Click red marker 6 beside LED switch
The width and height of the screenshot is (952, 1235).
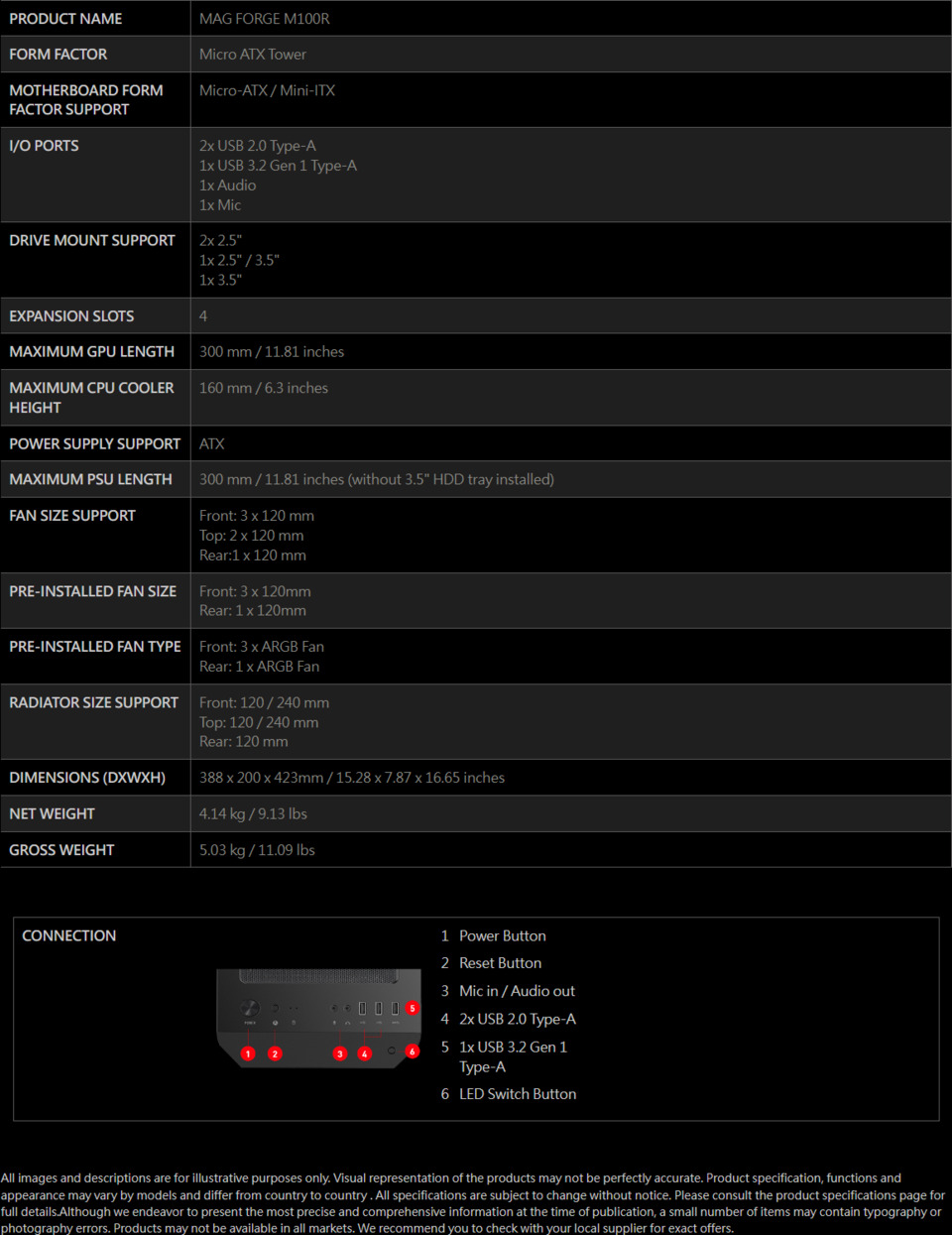[x=413, y=1050]
